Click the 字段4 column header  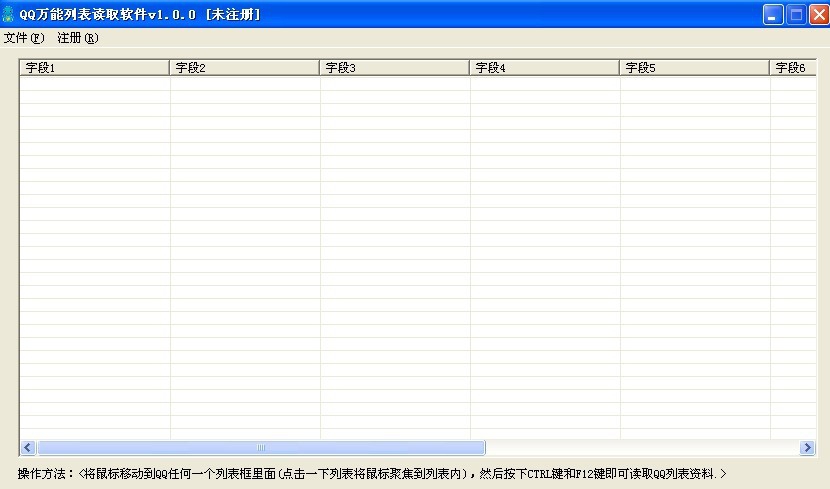click(544, 68)
